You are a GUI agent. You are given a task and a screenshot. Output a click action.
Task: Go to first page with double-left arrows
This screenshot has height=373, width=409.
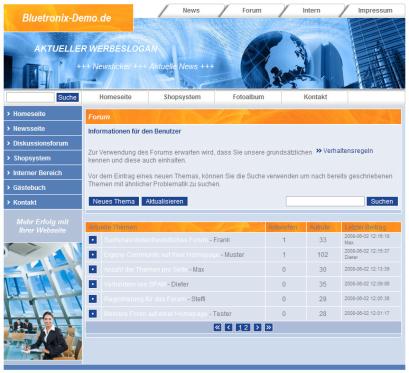click(x=217, y=327)
